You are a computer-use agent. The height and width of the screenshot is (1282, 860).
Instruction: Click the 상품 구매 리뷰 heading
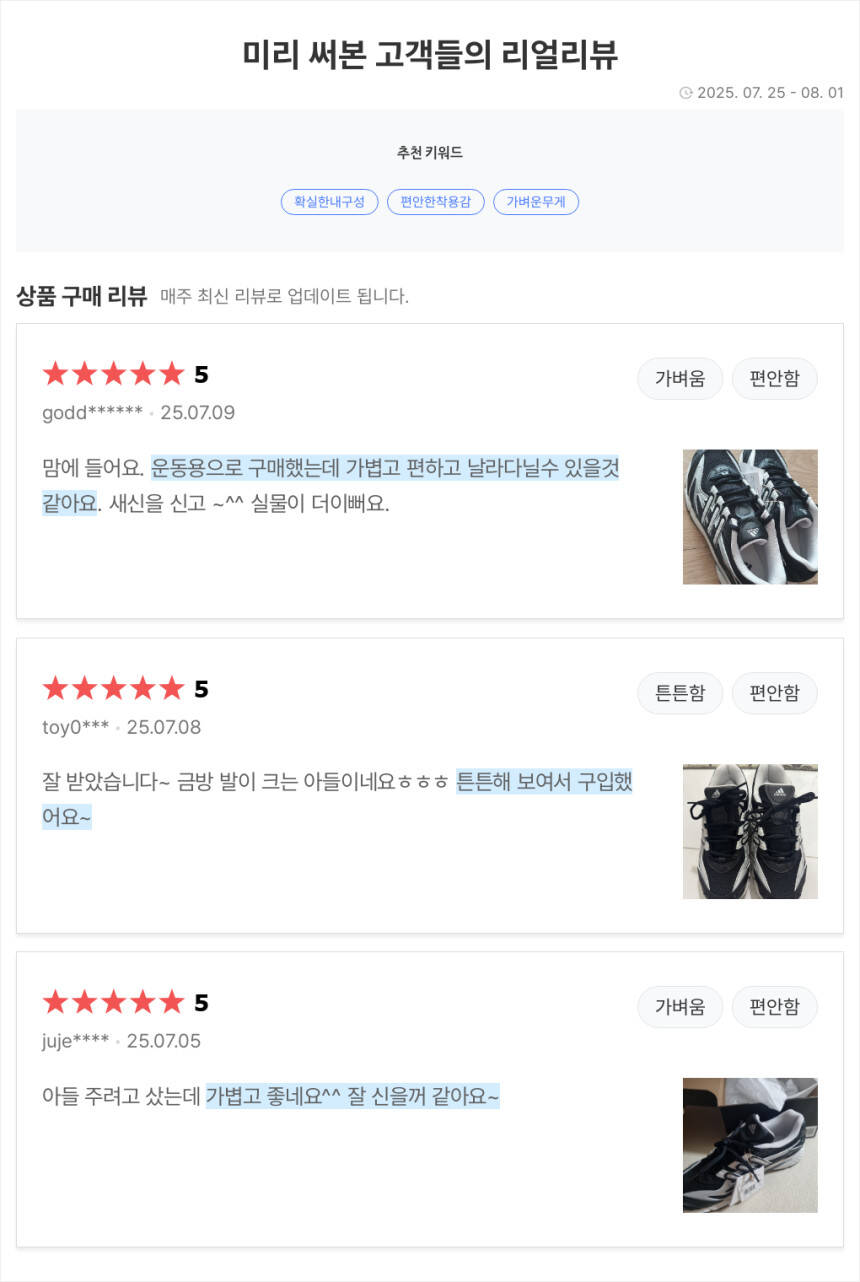(x=82, y=296)
